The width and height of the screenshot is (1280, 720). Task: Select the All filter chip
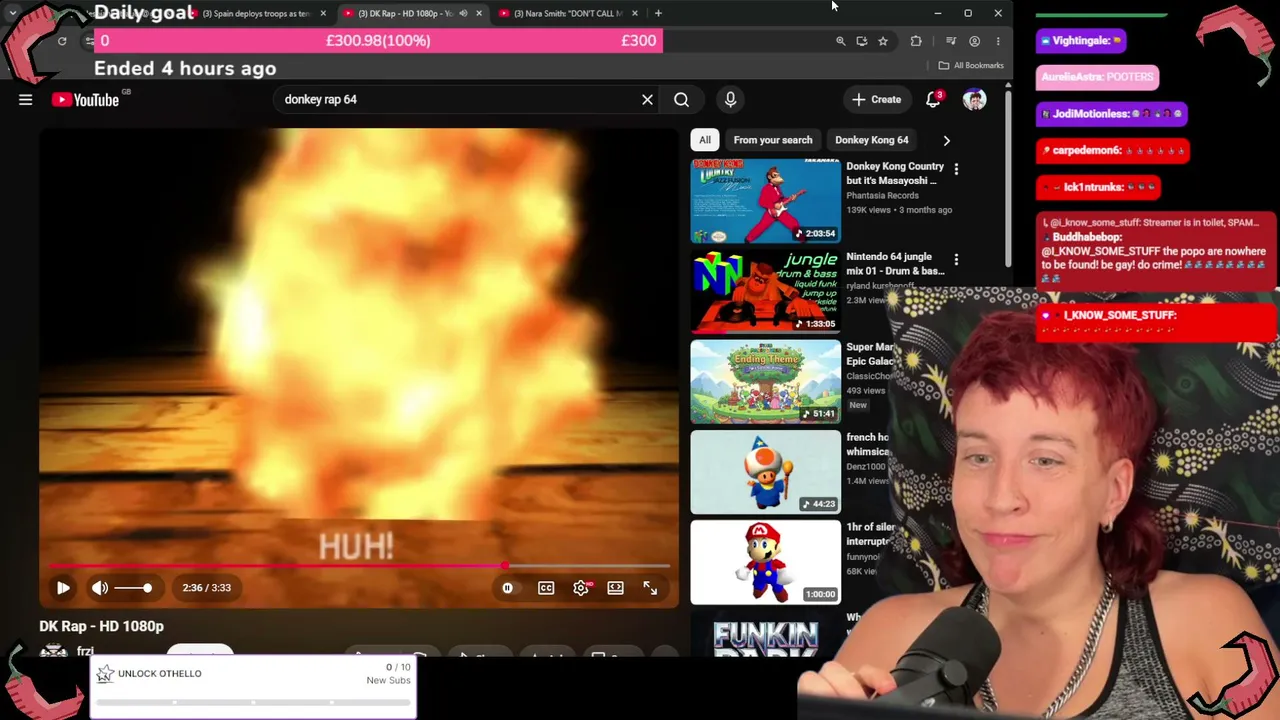point(705,140)
